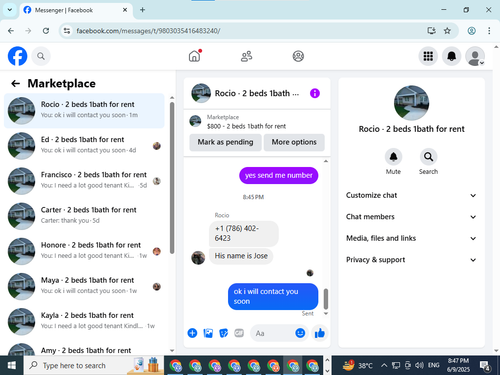Click the phone number message bubble
The image size is (500, 375).
[244, 233]
